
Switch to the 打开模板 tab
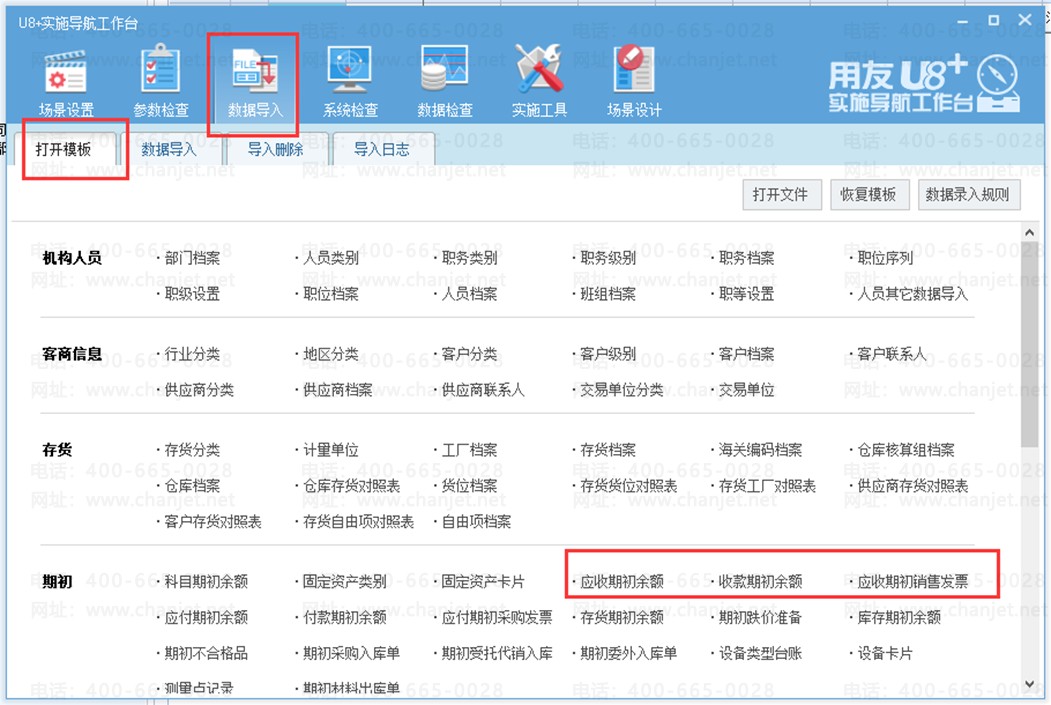click(64, 149)
